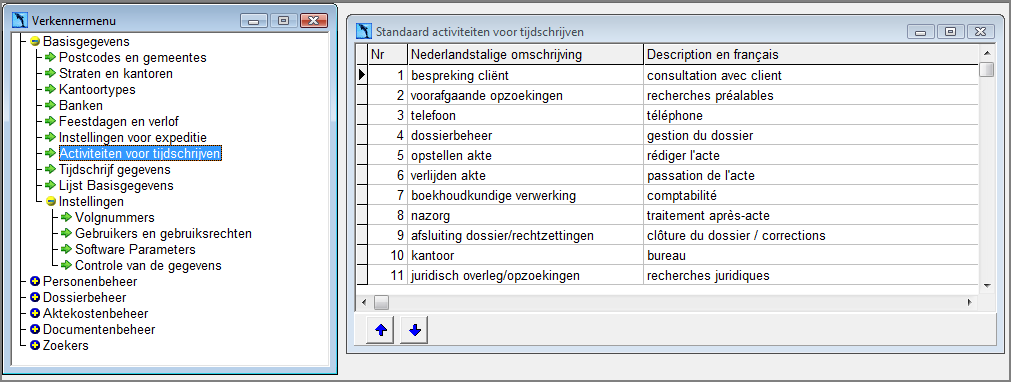Open Postcodes en gemeentes

click(133, 57)
